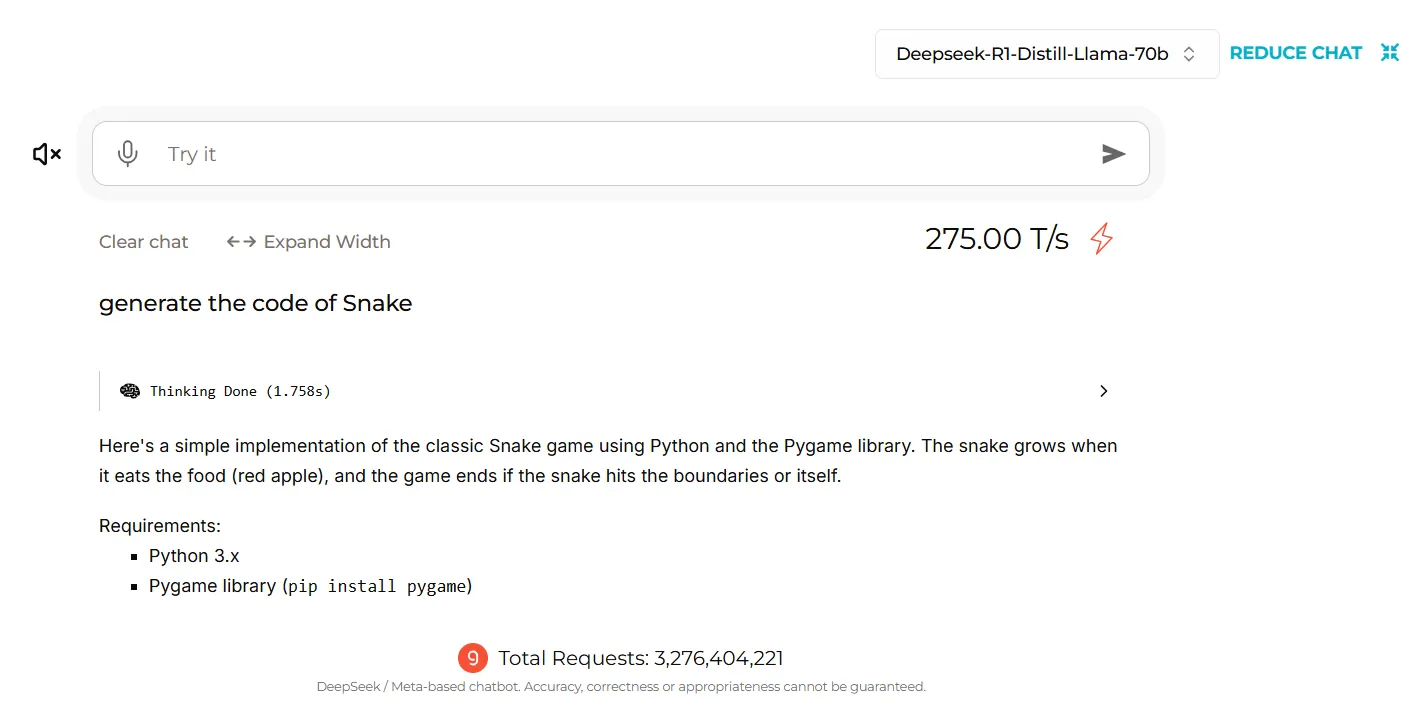This screenshot has height=725, width=1422.
Task: Click the double-arrow icon before Expand Width
Action: (241, 242)
